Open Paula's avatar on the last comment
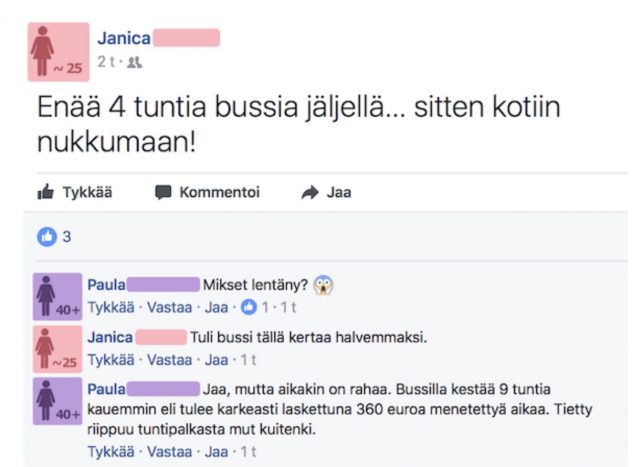This screenshot has width=632, height=467. 58,401
